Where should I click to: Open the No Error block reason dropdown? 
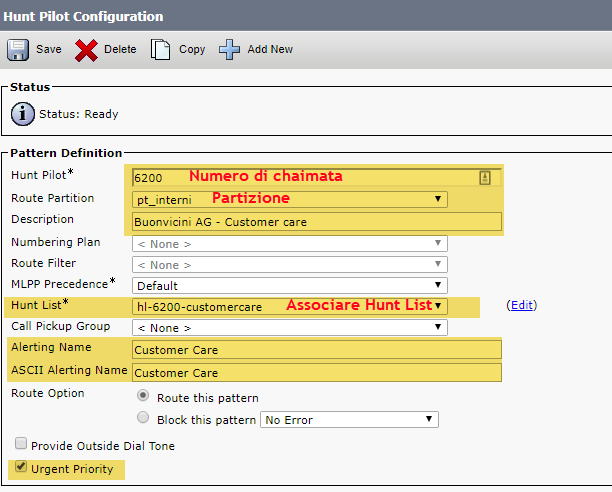(x=349, y=419)
